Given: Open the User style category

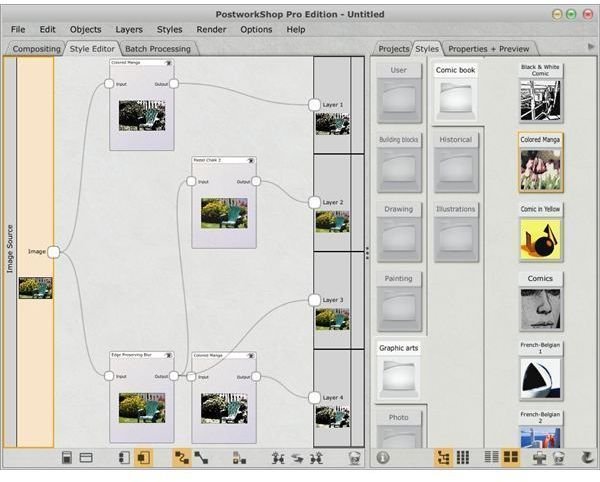Looking at the screenshot, I should [399, 93].
